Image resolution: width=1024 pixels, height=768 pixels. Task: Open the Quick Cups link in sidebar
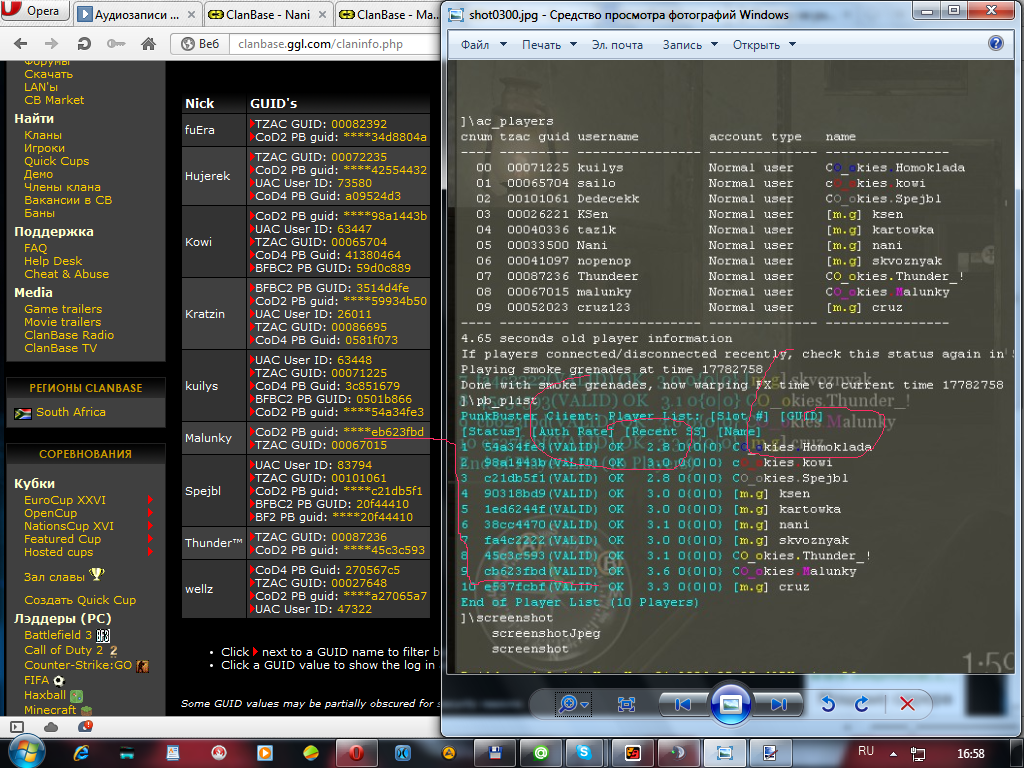56,161
